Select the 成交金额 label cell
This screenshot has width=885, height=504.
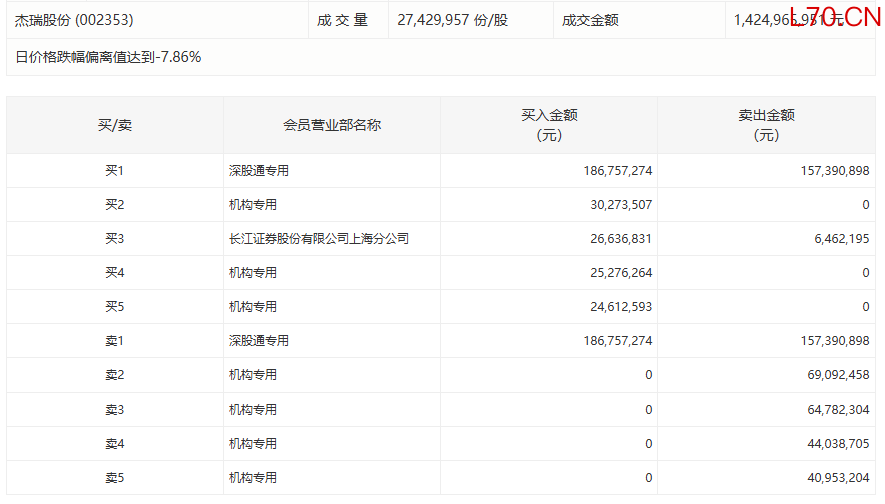pos(590,20)
